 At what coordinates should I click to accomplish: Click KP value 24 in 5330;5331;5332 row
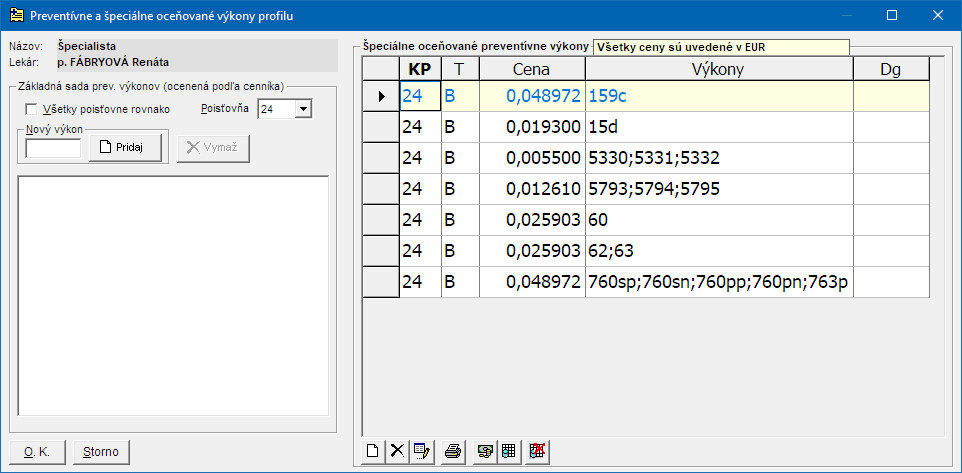pyautogui.click(x=420, y=158)
